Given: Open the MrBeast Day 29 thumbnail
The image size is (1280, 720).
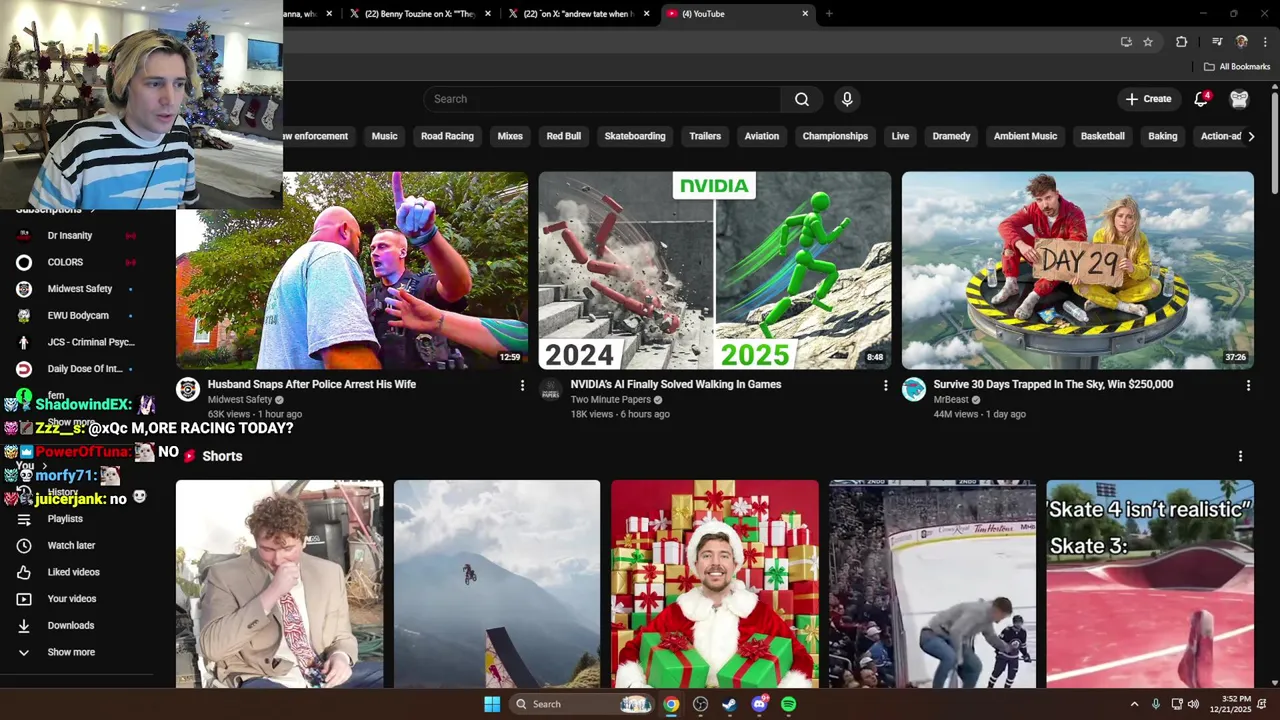Looking at the screenshot, I should pos(1078,271).
